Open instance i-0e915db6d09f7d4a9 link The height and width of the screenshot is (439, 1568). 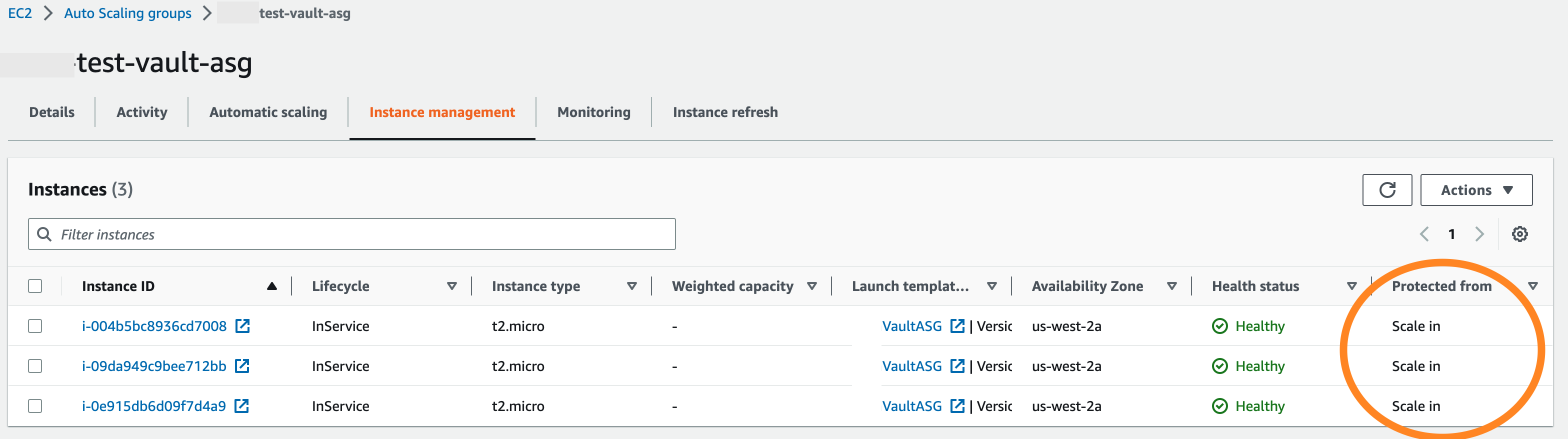153,406
